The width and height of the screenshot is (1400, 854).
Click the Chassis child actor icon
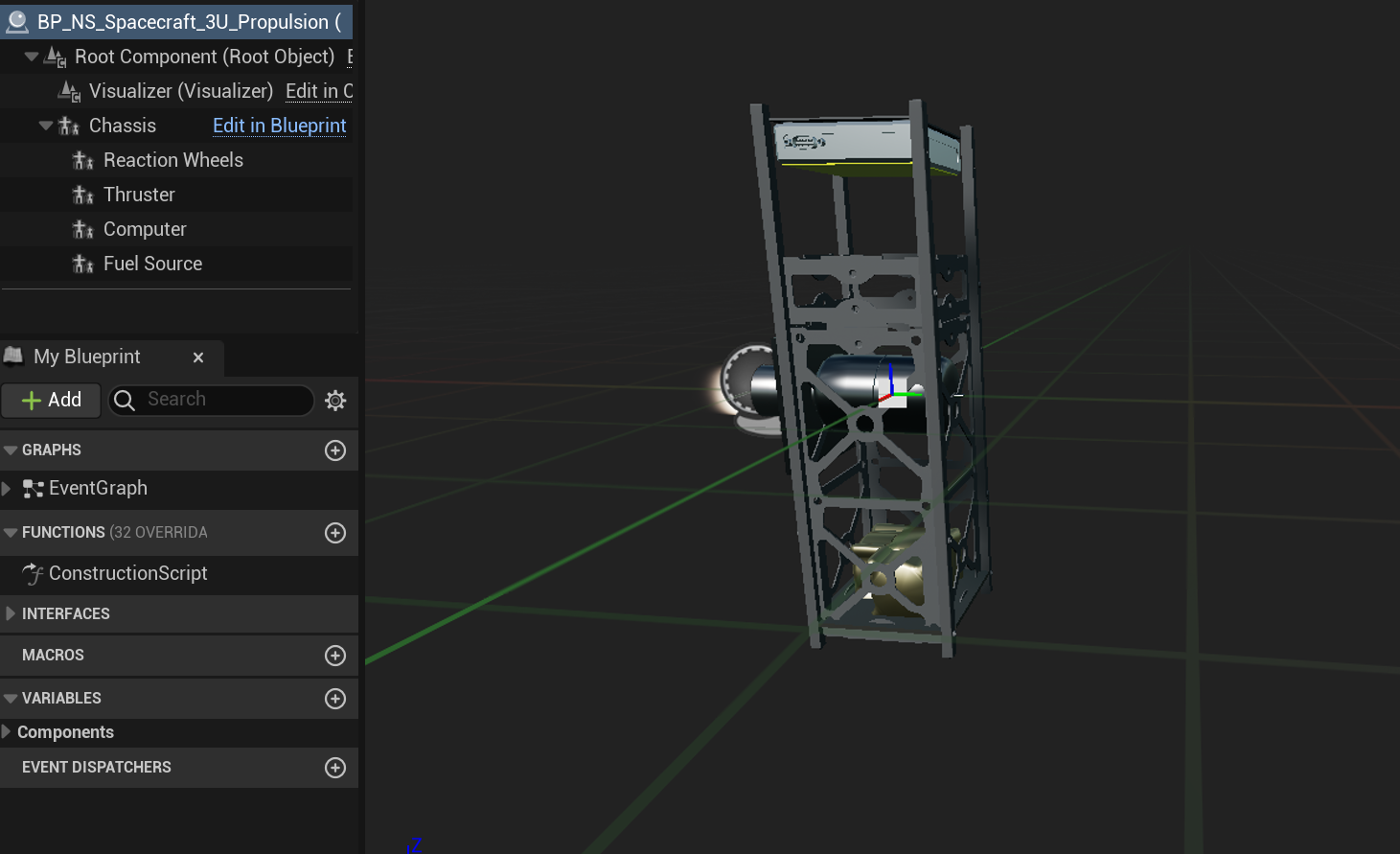pos(69,127)
